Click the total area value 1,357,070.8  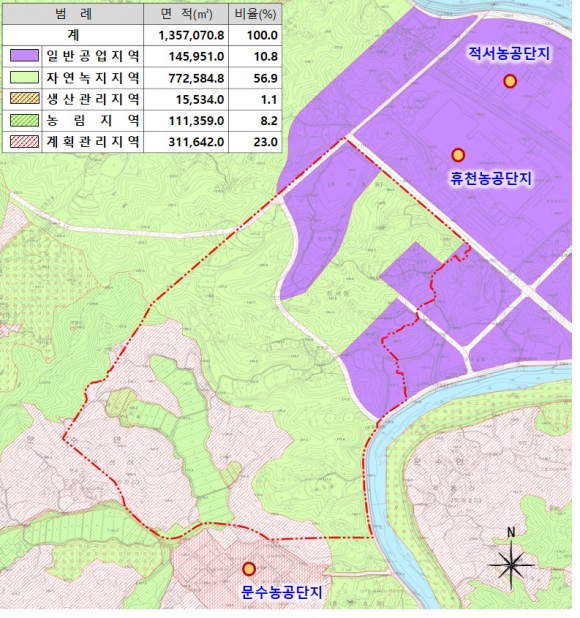tap(191, 35)
